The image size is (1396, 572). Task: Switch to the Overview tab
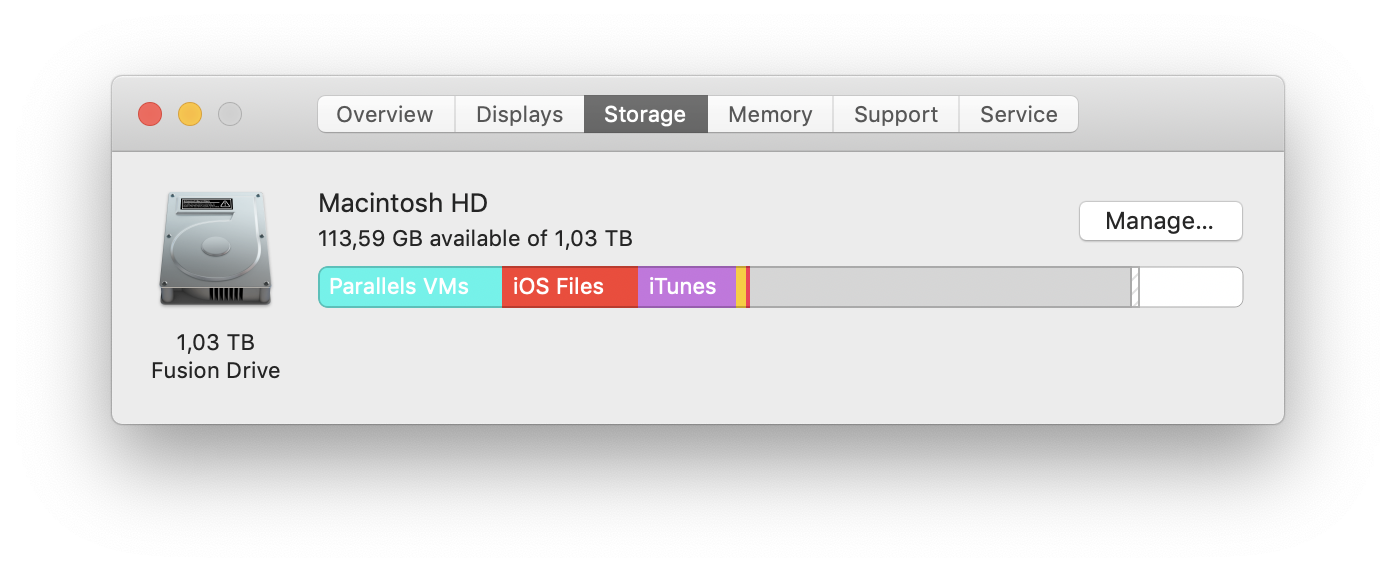tap(385, 114)
